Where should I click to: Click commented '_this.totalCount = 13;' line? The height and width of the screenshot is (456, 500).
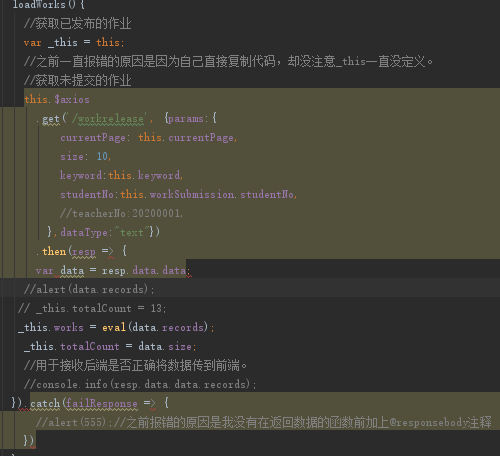coord(92,308)
